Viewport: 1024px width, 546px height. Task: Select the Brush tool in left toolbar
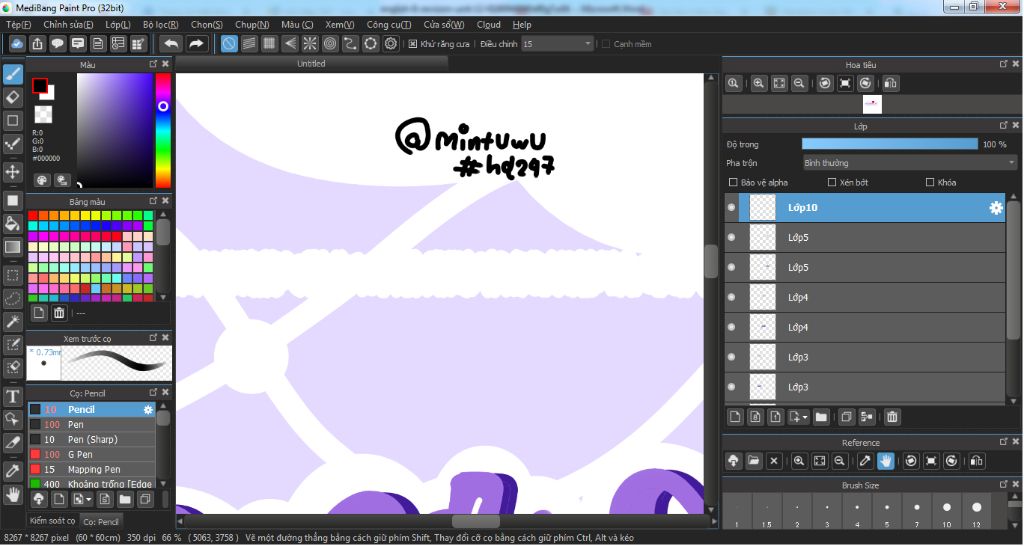[12, 74]
